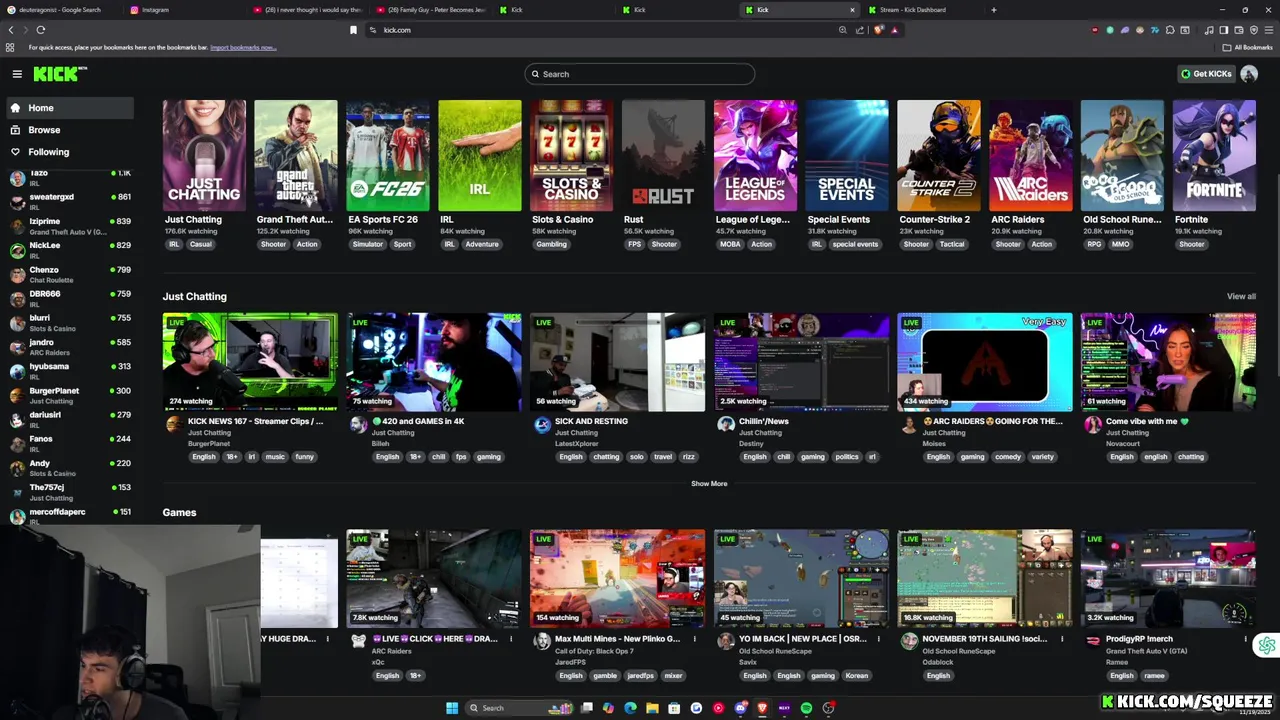Open the Fortnite category card
The height and width of the screenshot is (720, 1280).
tap(1214, 156)
